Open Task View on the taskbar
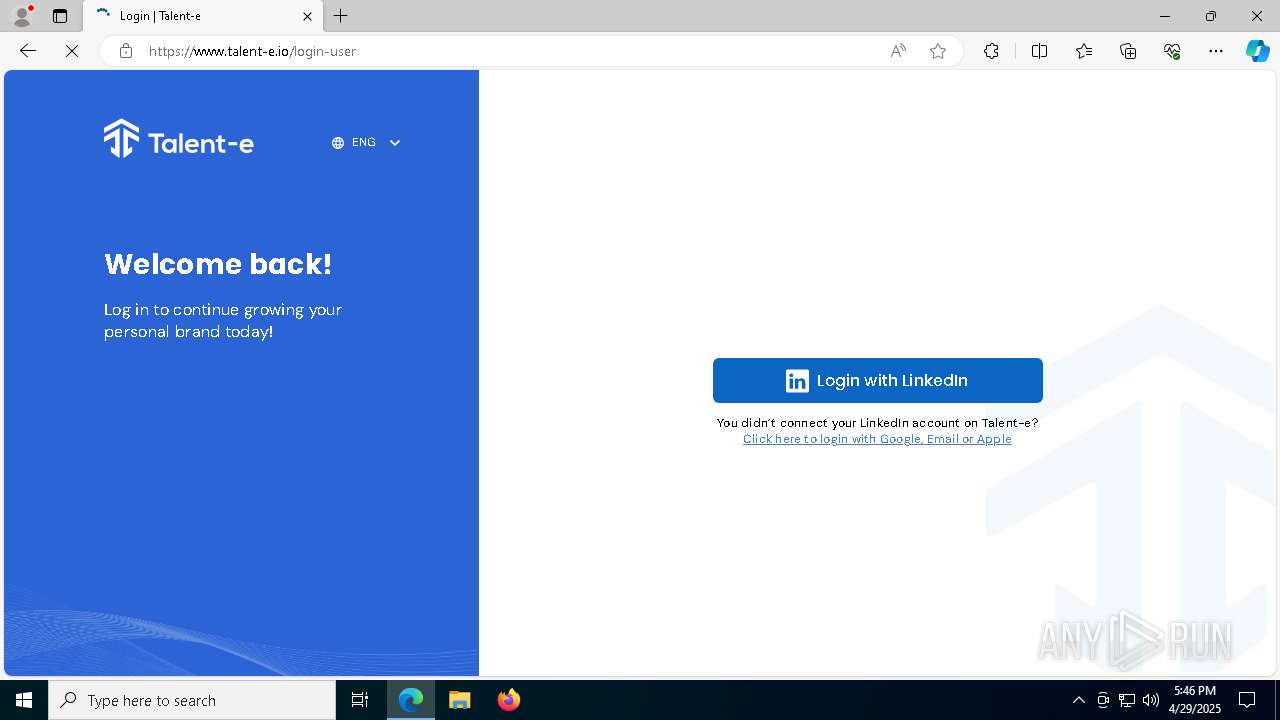 360,700
